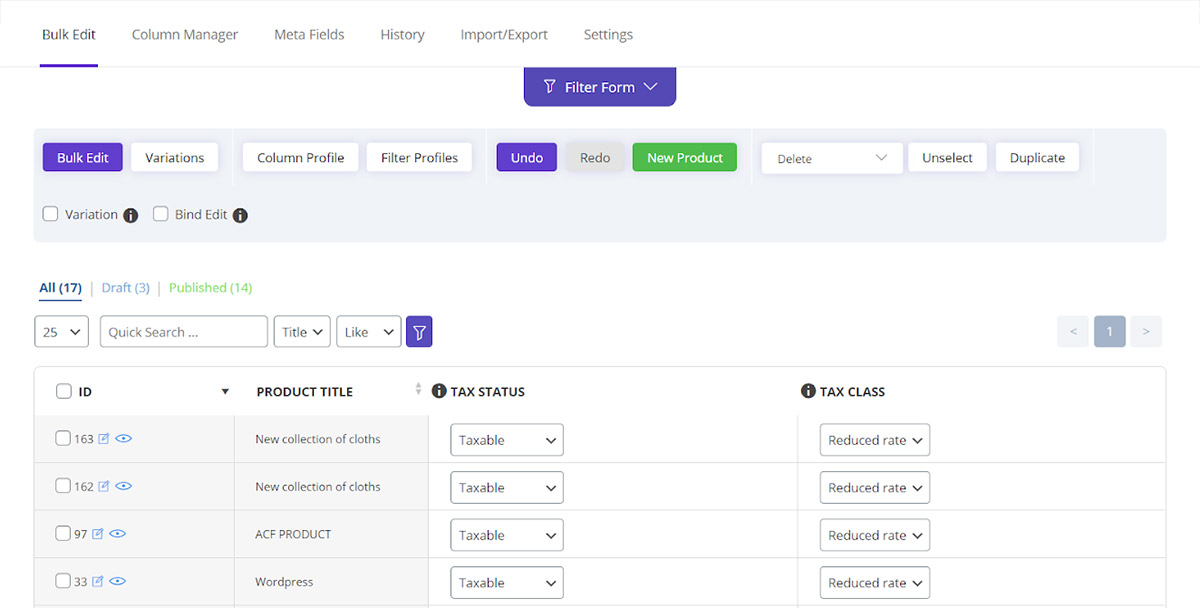Switch to the History tab
The height and width of the screenshot is (608, 1200).
click(x=402, y=34)
